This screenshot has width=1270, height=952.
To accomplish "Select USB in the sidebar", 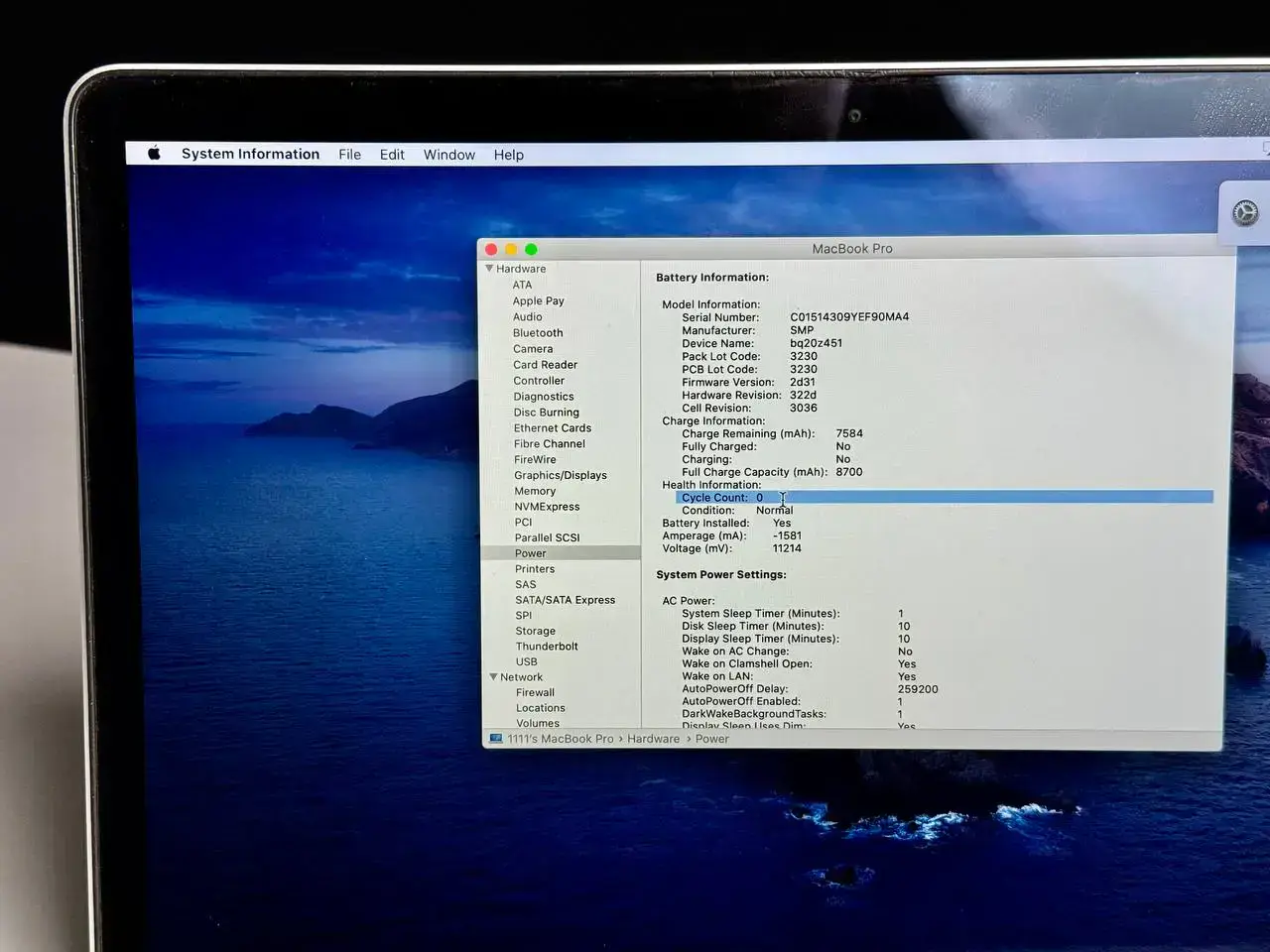I will pos(526,661).
